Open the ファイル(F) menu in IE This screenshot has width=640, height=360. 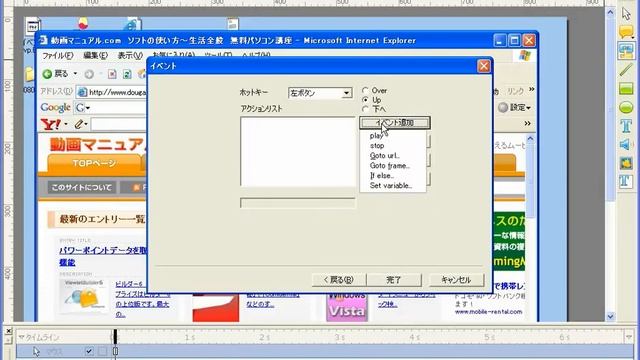click(x=58, y=56)
